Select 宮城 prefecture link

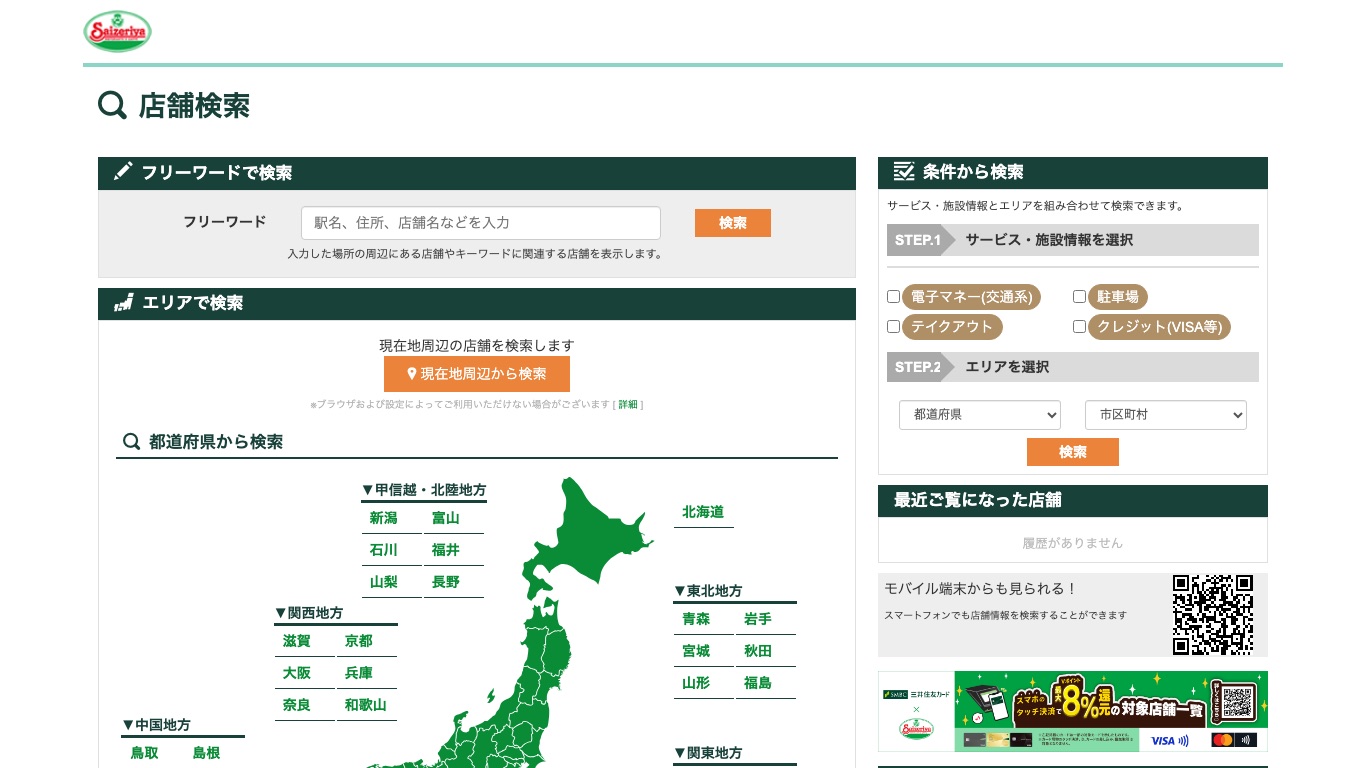(696, 651)
